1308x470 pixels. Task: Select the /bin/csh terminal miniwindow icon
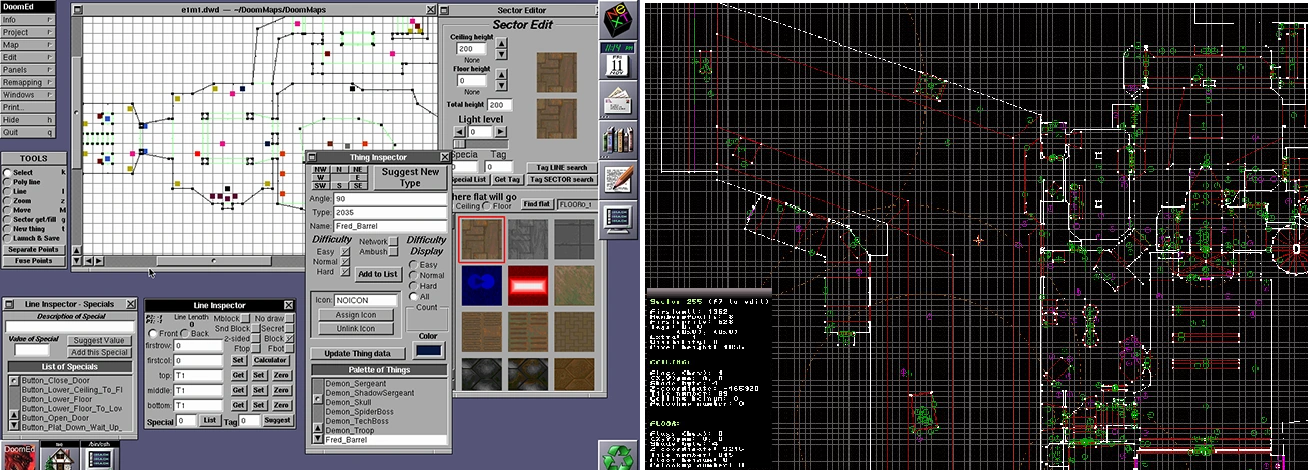[x=98, y=453]
